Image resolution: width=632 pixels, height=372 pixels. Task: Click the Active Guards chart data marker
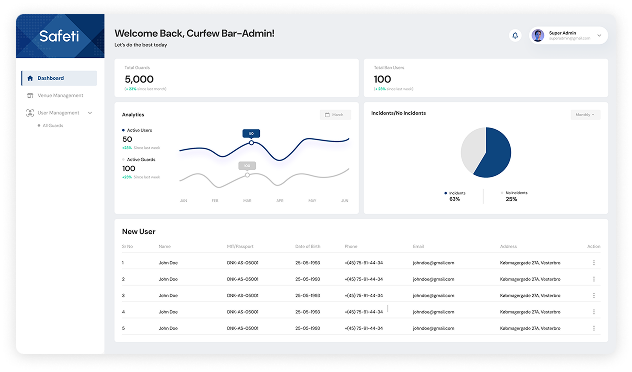[247, 175]
